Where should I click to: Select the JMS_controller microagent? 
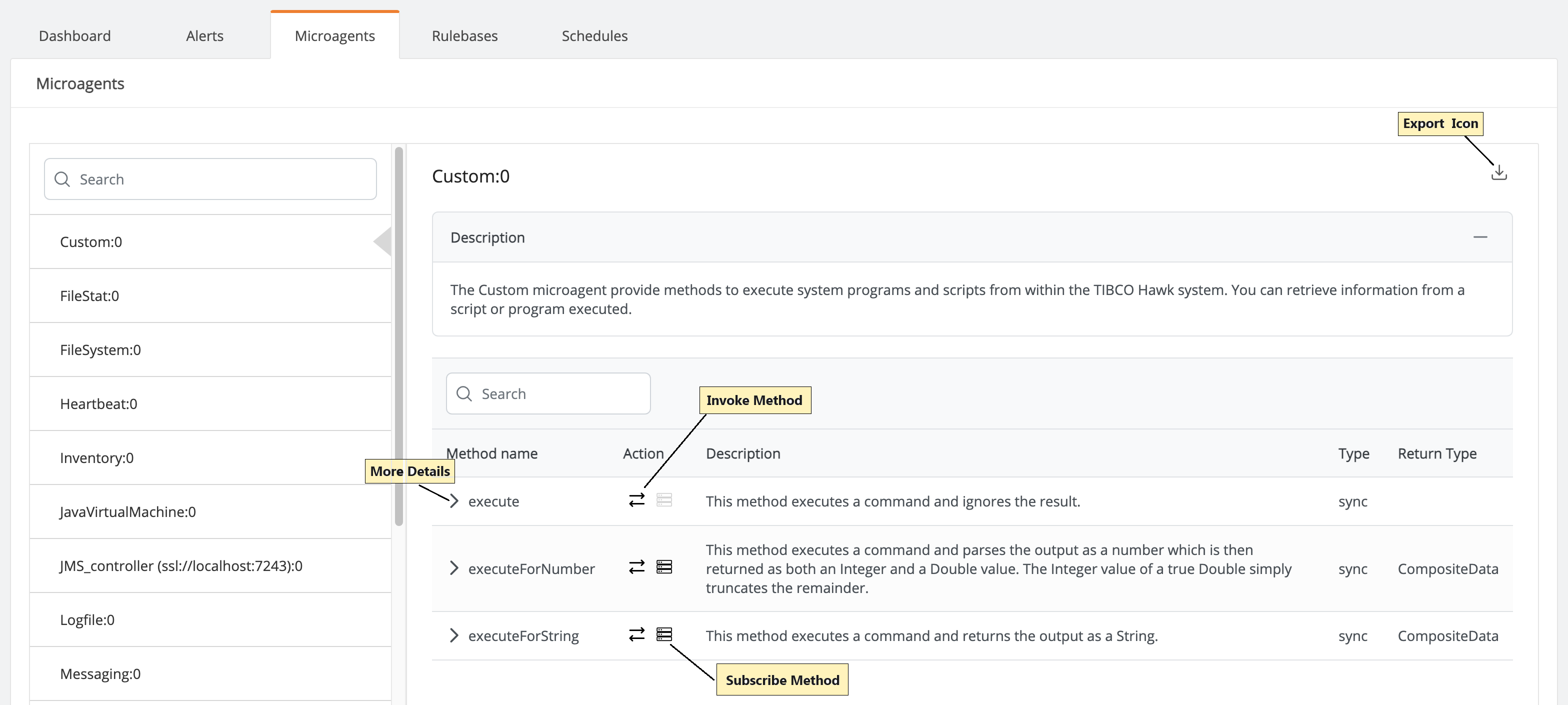[x=181, y=565]
